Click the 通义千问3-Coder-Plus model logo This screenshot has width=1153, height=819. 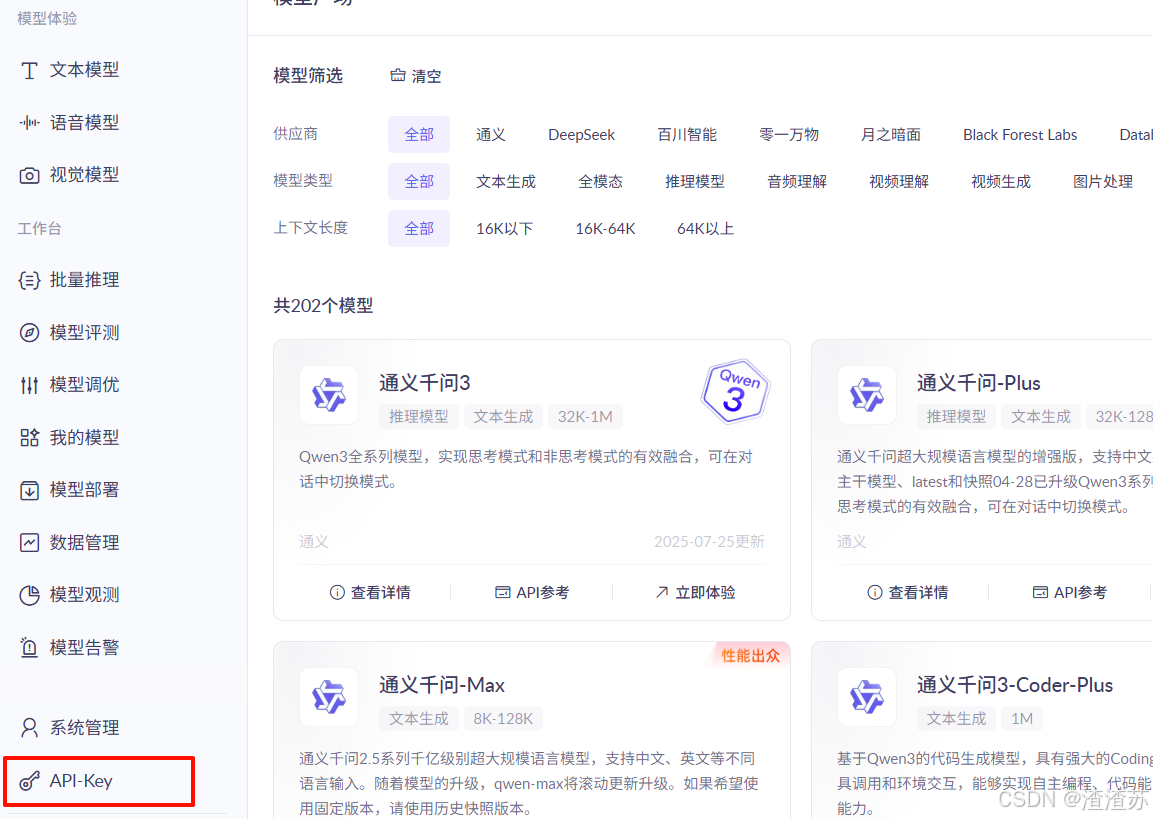[867, 697]
